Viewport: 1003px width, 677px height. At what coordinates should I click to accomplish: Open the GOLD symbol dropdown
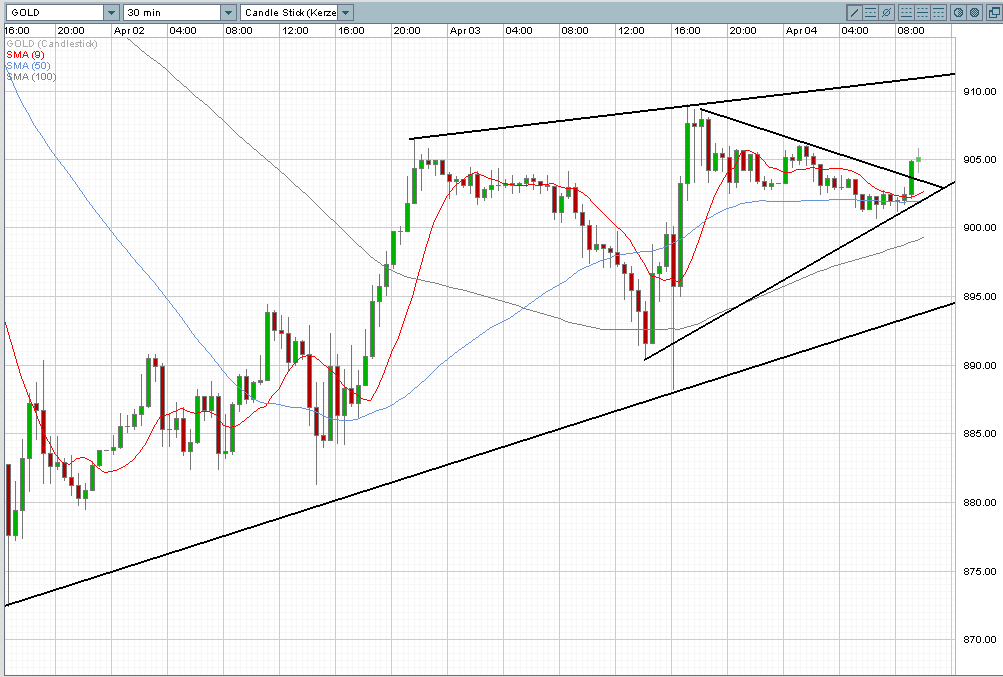point(110,12)
